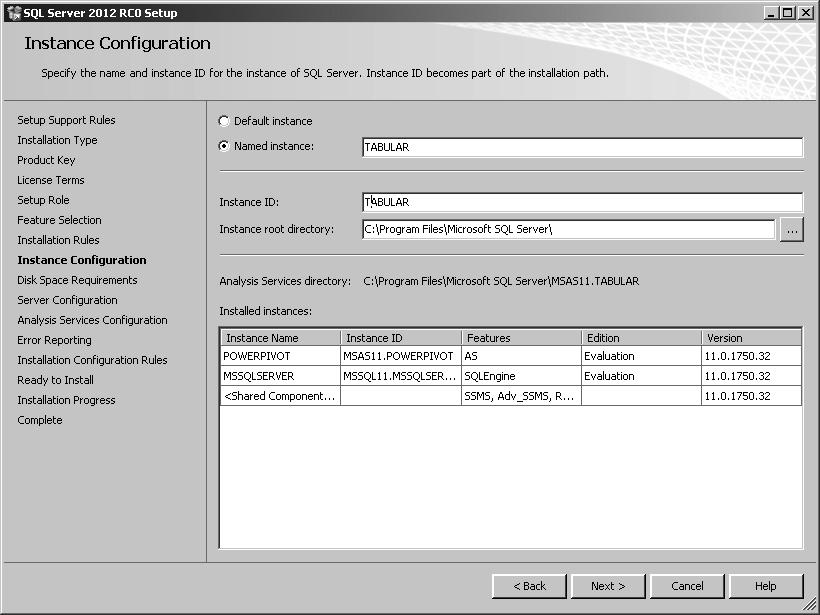The width and height of the screenshot is (820, 615).
Task: Click the Instance ID text field
Action: click(x=582, y=202)
